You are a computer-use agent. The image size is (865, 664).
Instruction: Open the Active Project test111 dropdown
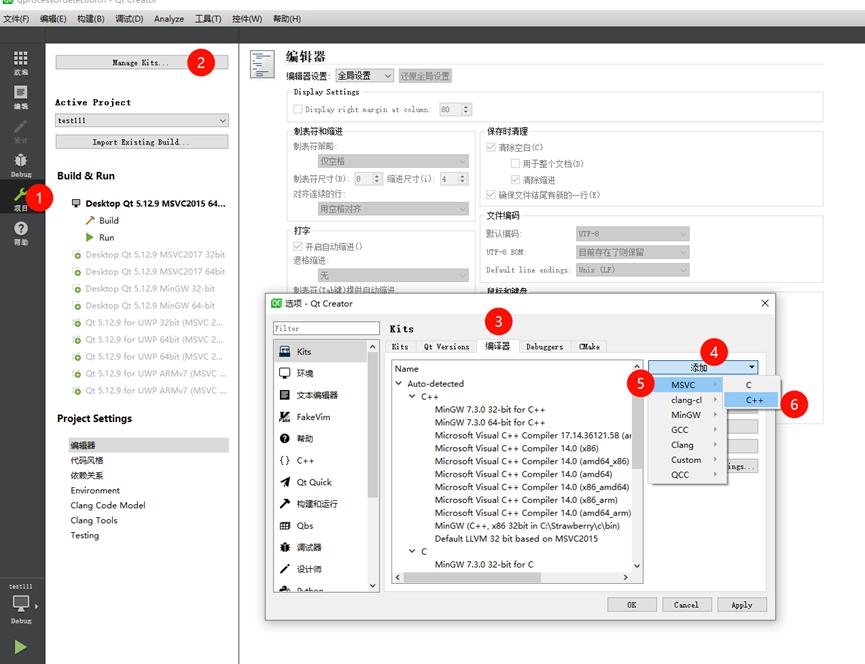coord(142,120)
